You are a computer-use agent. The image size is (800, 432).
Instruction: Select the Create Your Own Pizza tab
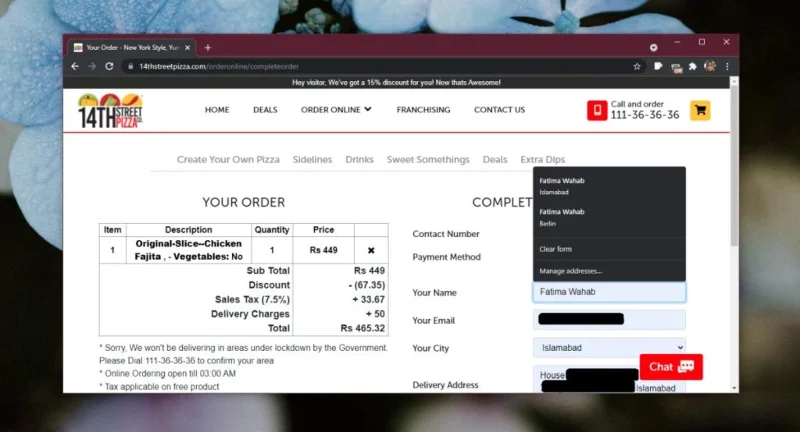(x=228, y=160)
